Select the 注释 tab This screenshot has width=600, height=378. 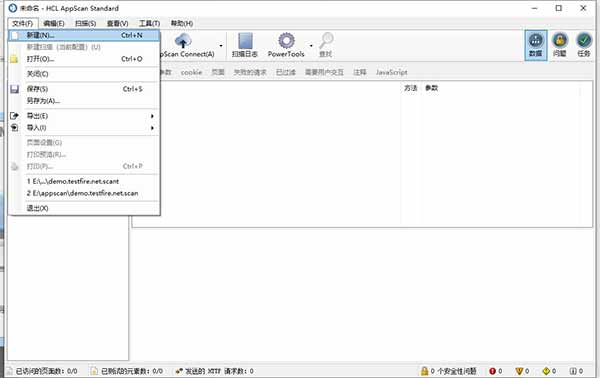(360, 72)
